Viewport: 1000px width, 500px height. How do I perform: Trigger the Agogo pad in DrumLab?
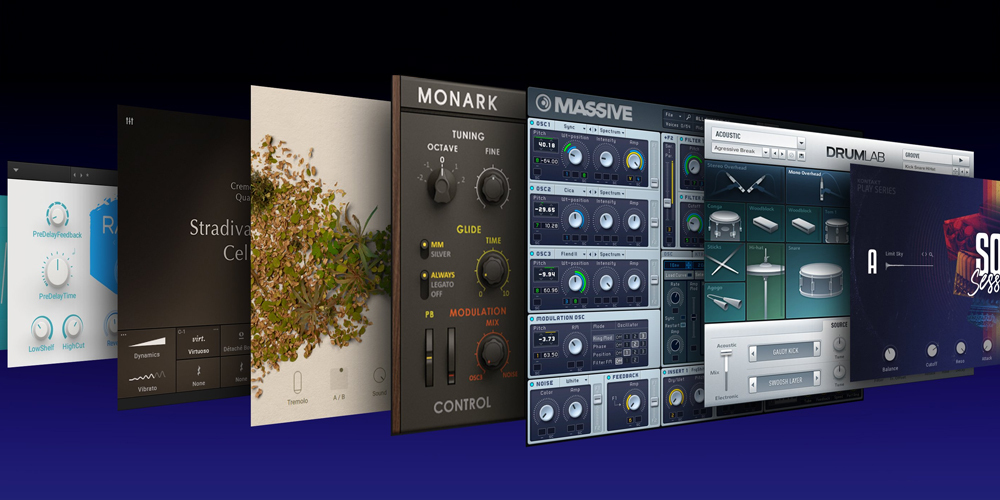coord(725,302)
